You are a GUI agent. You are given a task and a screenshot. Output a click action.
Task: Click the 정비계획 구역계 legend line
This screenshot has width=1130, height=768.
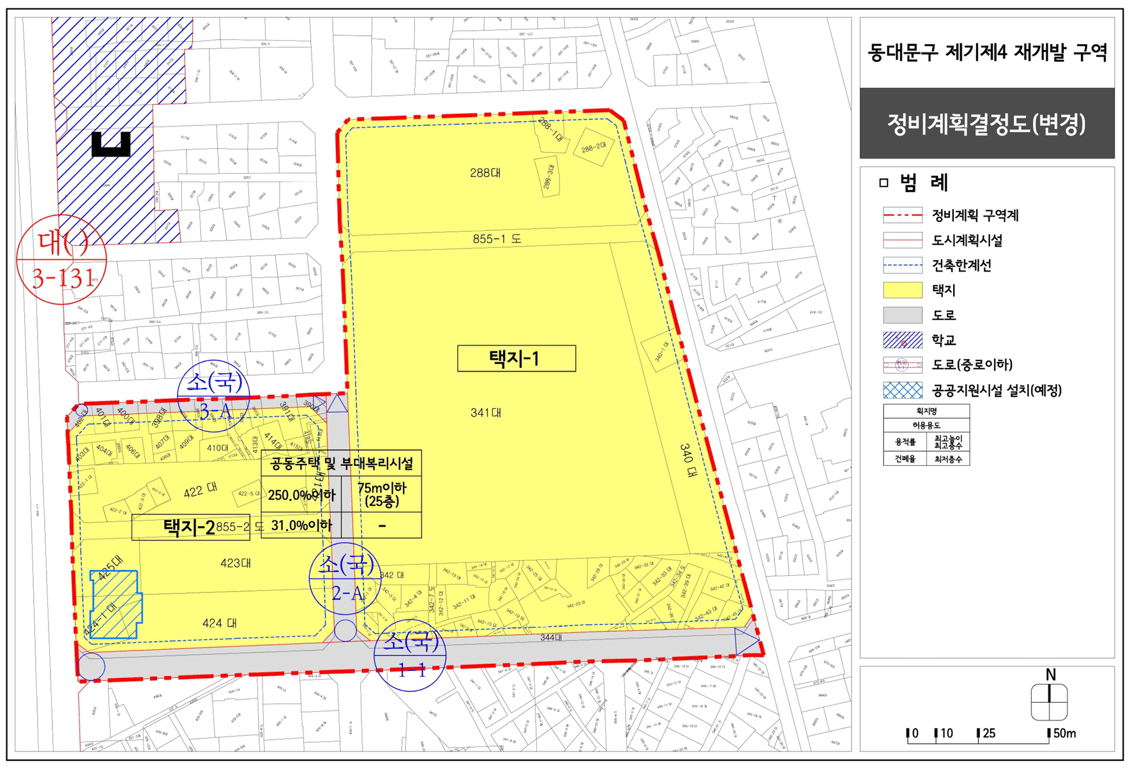pos(902,215)
